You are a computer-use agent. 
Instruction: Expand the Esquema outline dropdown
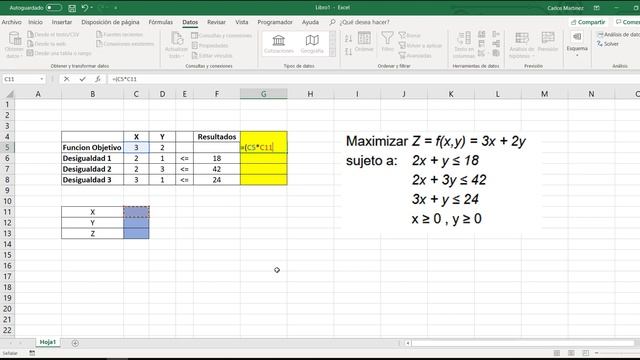577,55
